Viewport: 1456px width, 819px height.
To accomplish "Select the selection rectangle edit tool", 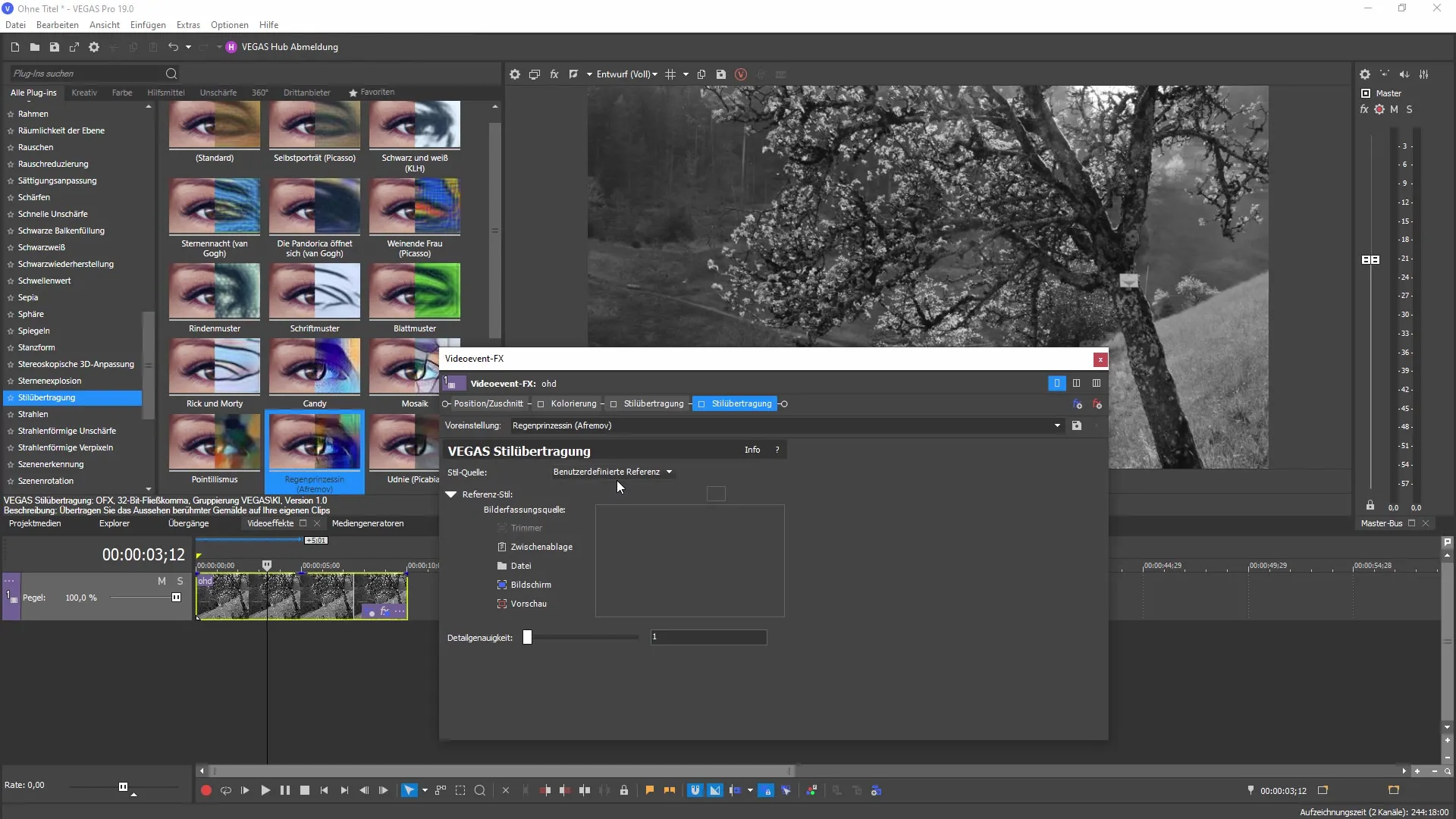I will (x=460, y=790).
